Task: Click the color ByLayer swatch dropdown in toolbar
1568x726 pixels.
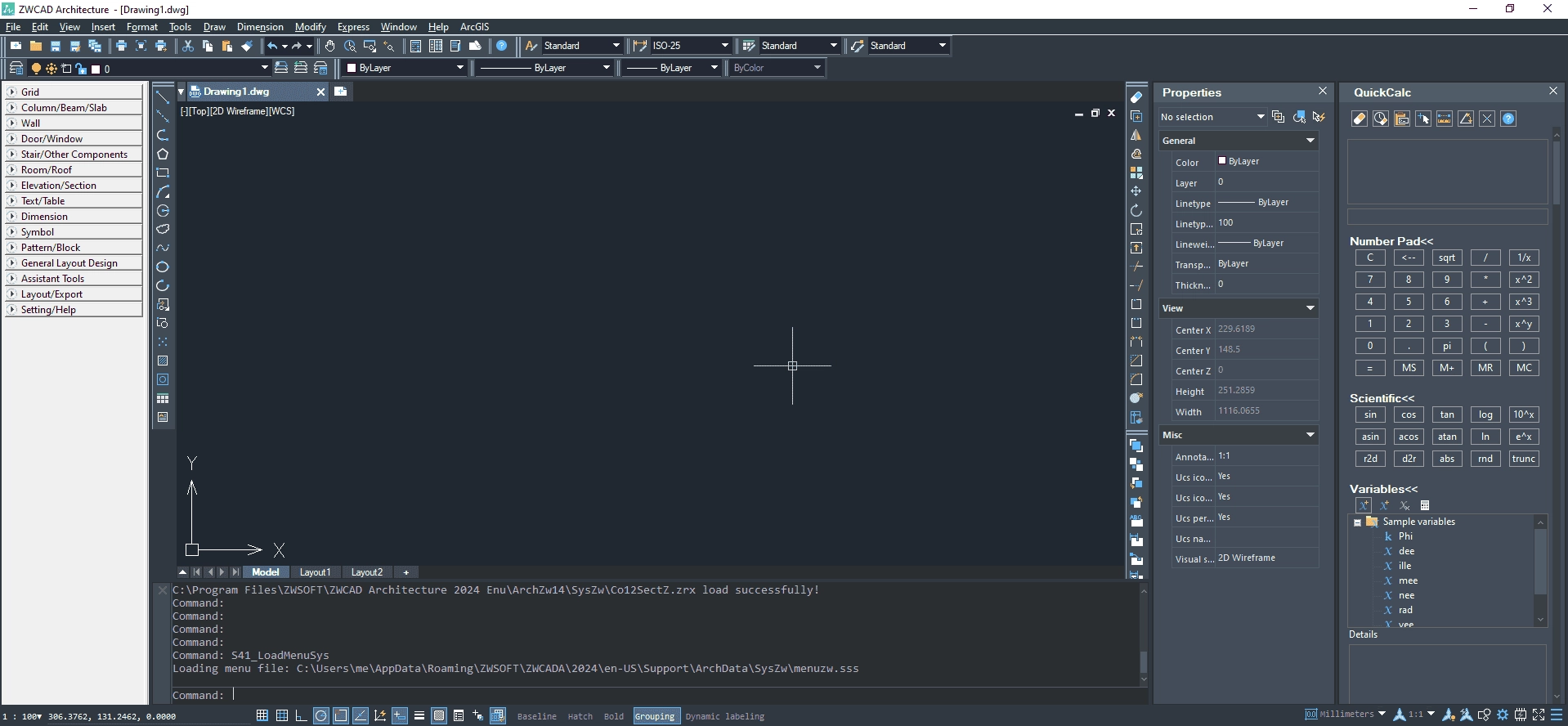Action: [405, 68]
